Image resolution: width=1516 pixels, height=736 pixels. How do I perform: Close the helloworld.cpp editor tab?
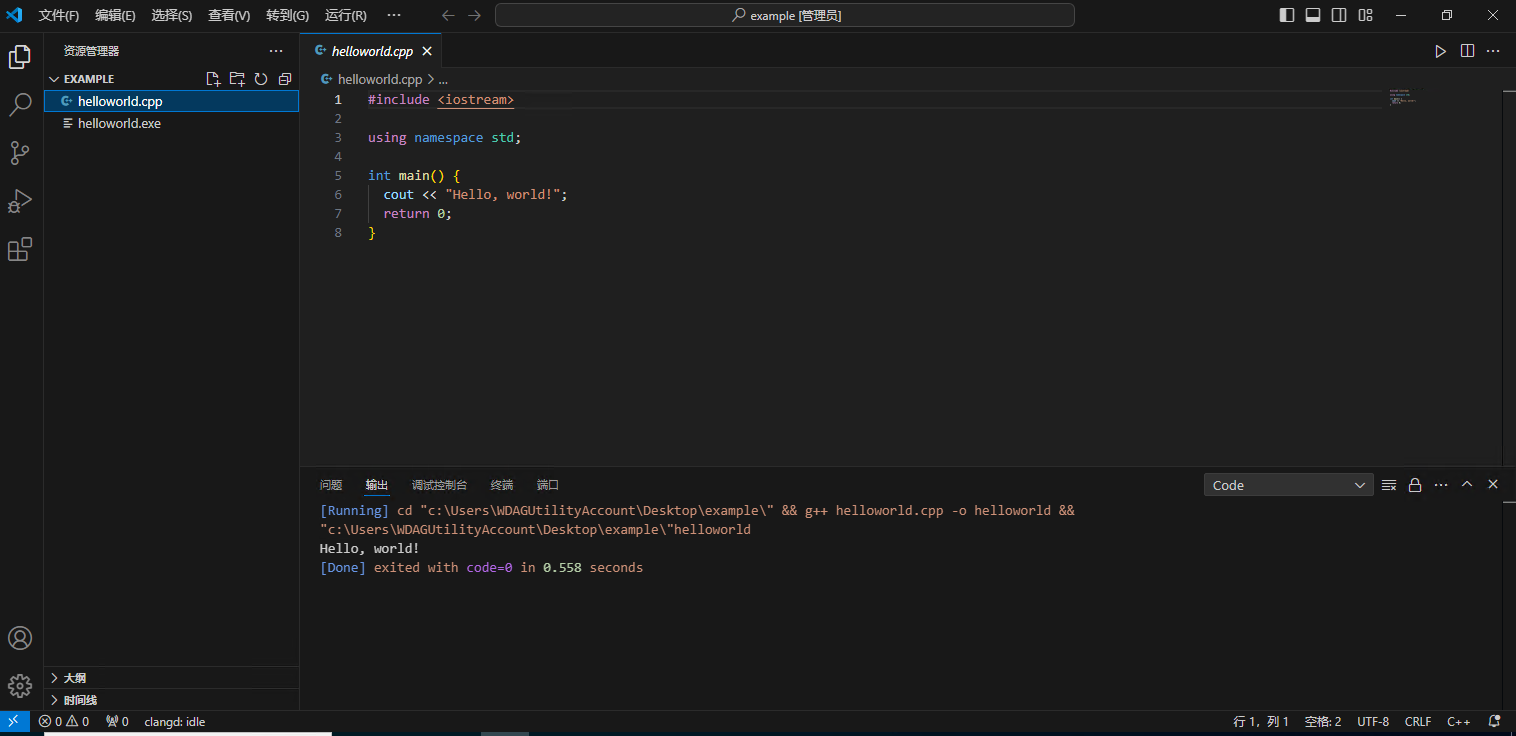[x=427, y=51]
